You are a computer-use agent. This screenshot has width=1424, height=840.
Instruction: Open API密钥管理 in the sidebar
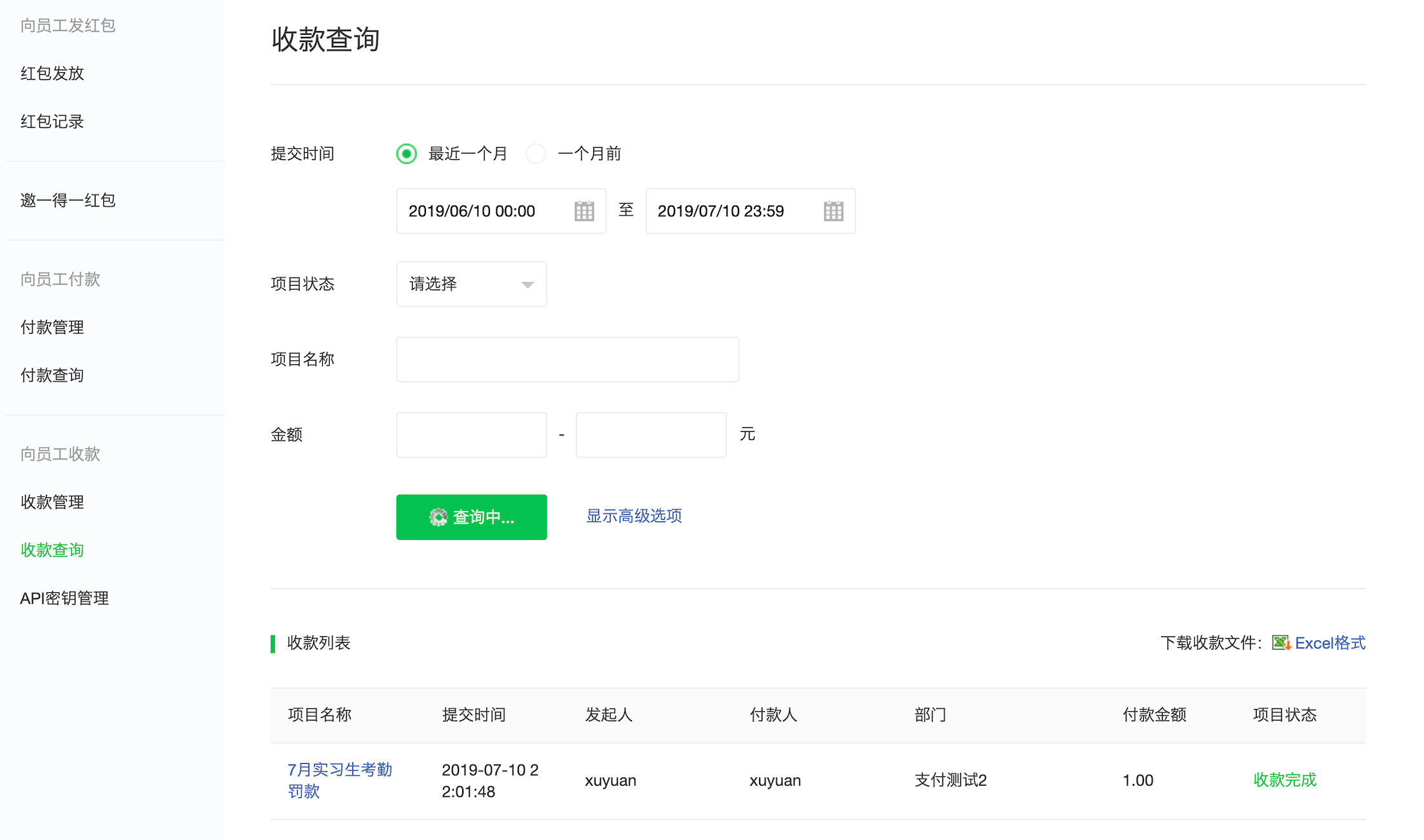(x=65, y=598)
